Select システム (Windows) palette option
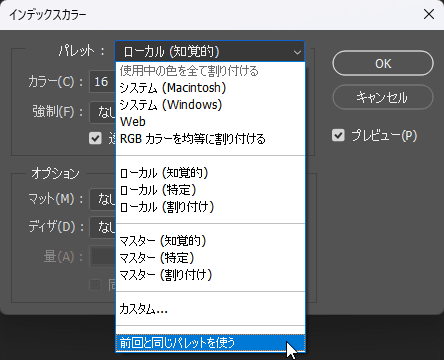Screen dimensions: 444x360 point(210,105)
